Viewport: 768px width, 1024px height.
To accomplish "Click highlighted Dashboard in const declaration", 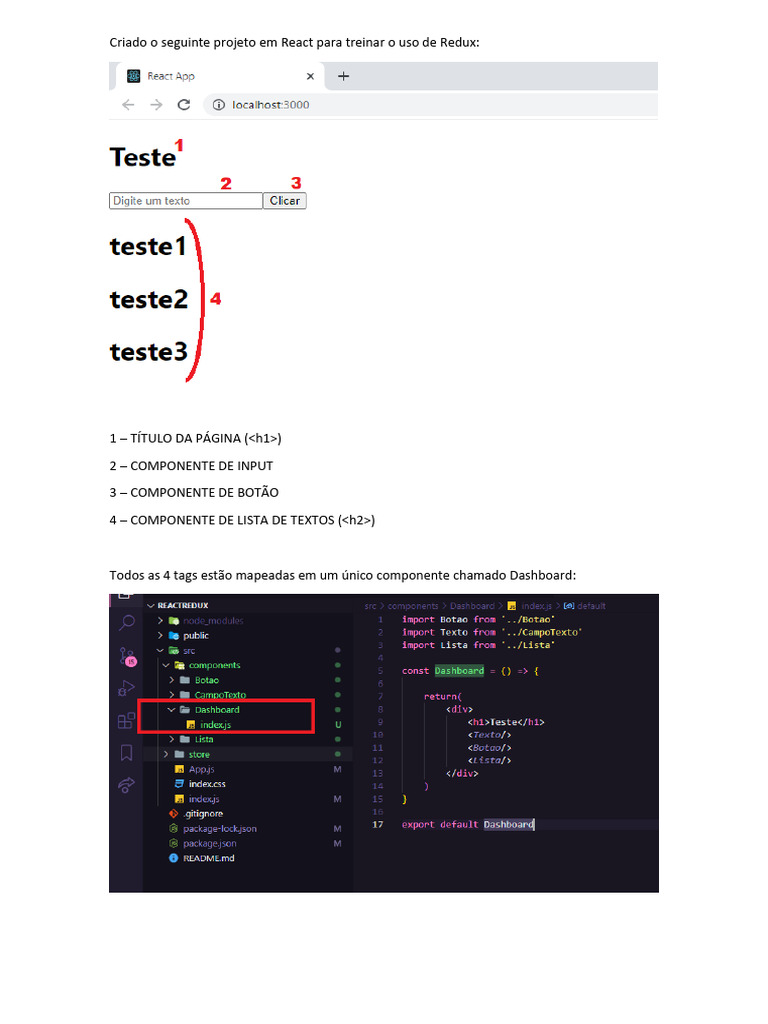I will [x=459, y=671].
